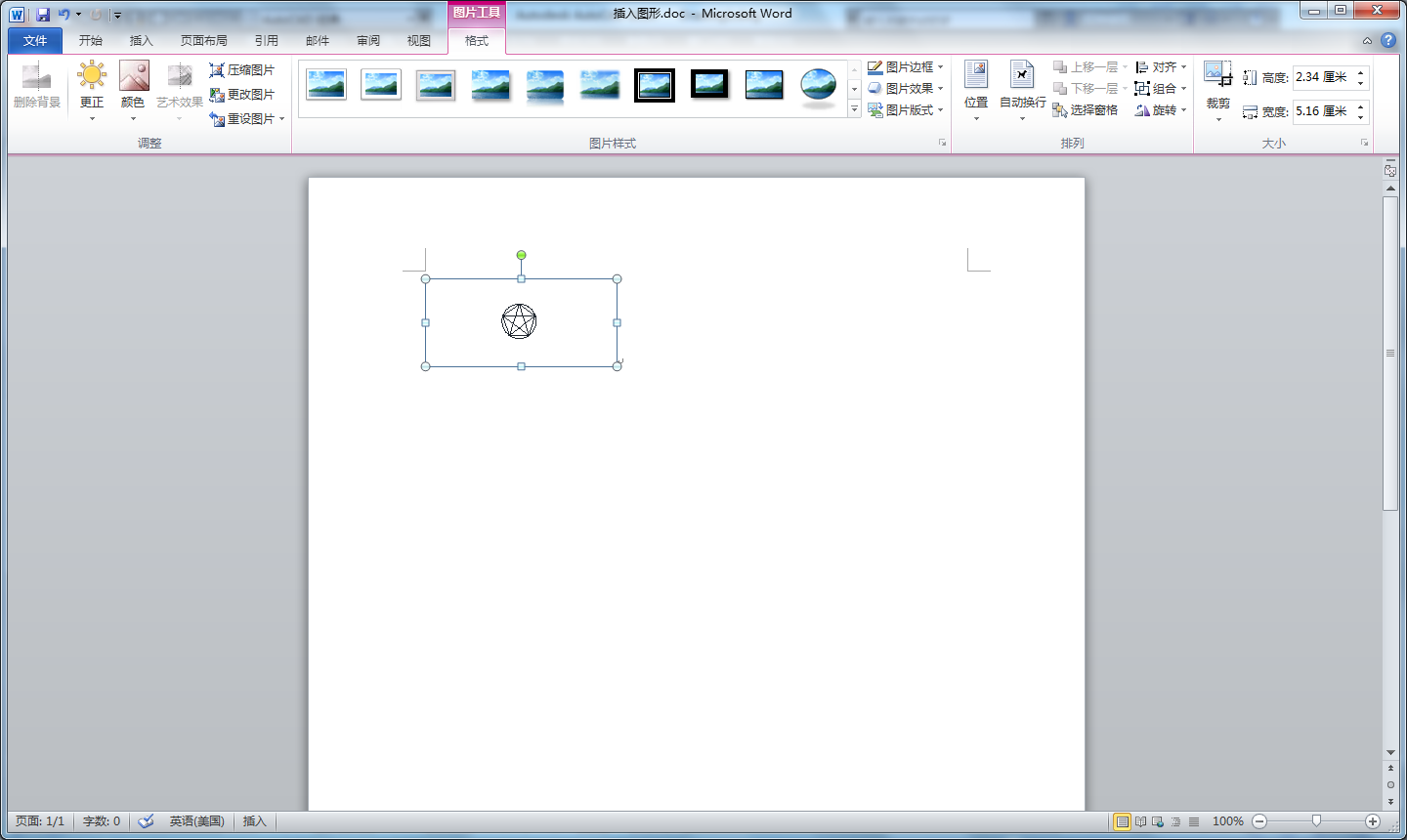This screenshot has height=840, width=1407.
Task: Open the 位置 (position) tool
Action: coord(976,91)
